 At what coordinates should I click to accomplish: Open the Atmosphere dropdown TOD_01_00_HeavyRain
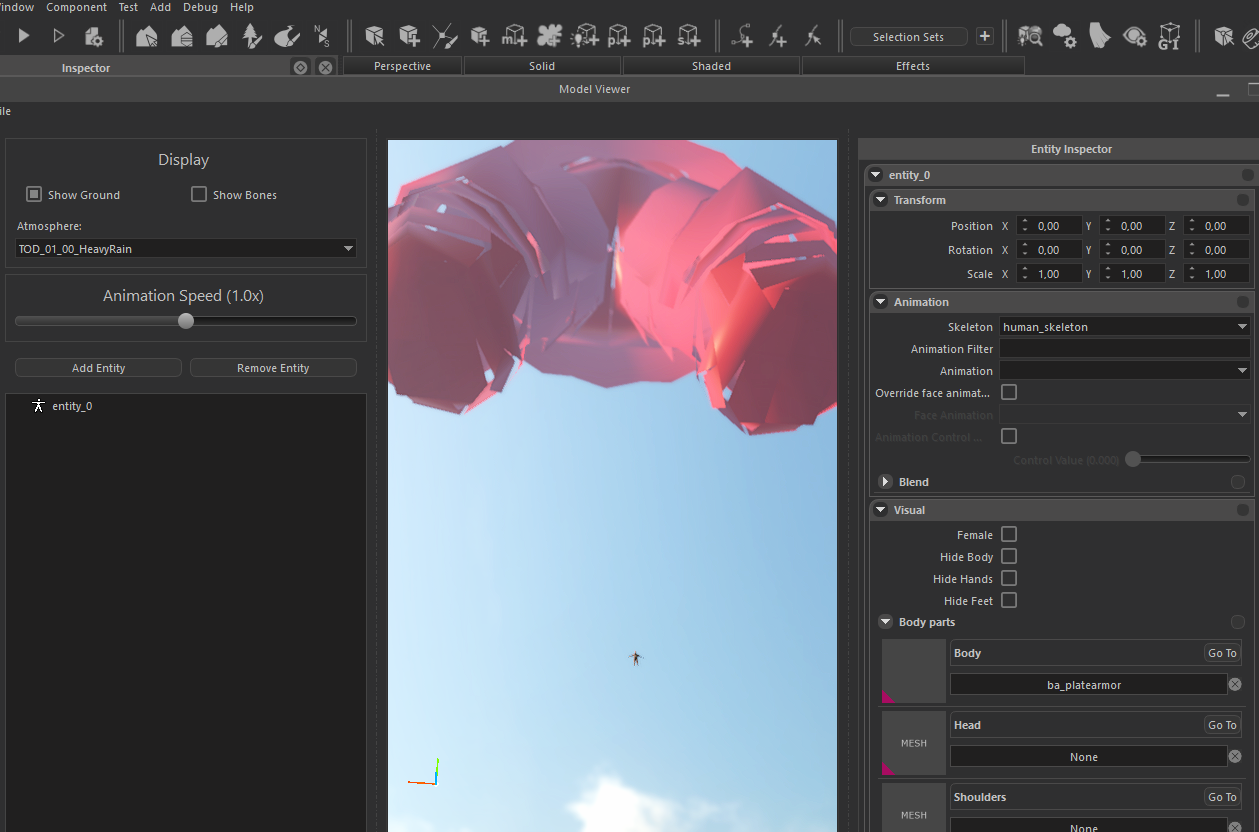tap(186, 249)
